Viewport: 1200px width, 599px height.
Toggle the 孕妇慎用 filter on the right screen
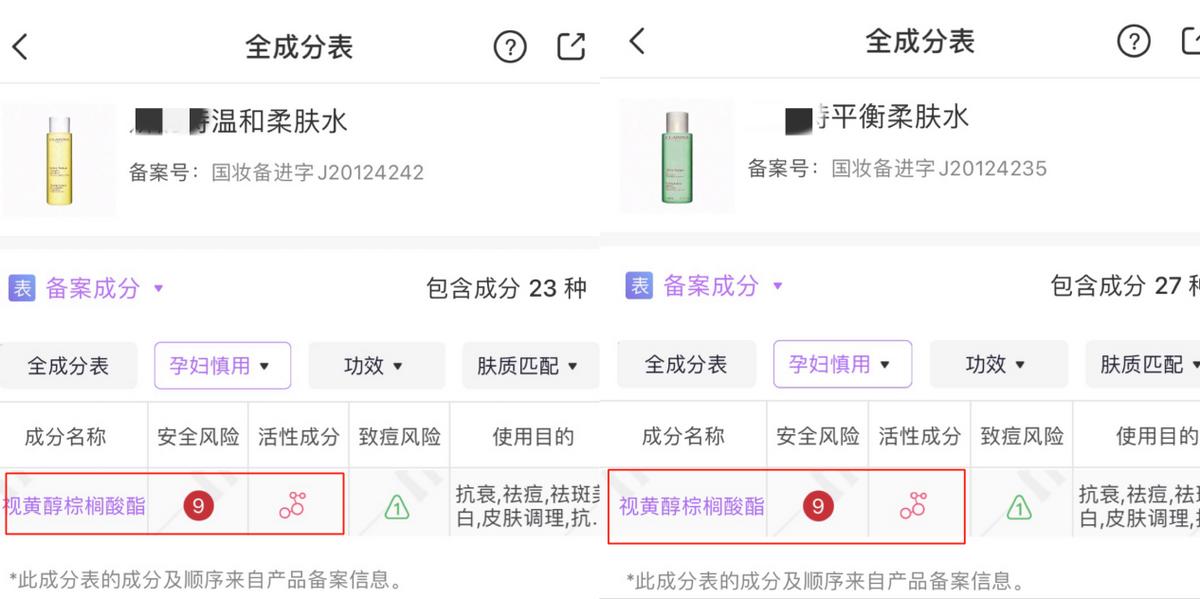(843, 364)
